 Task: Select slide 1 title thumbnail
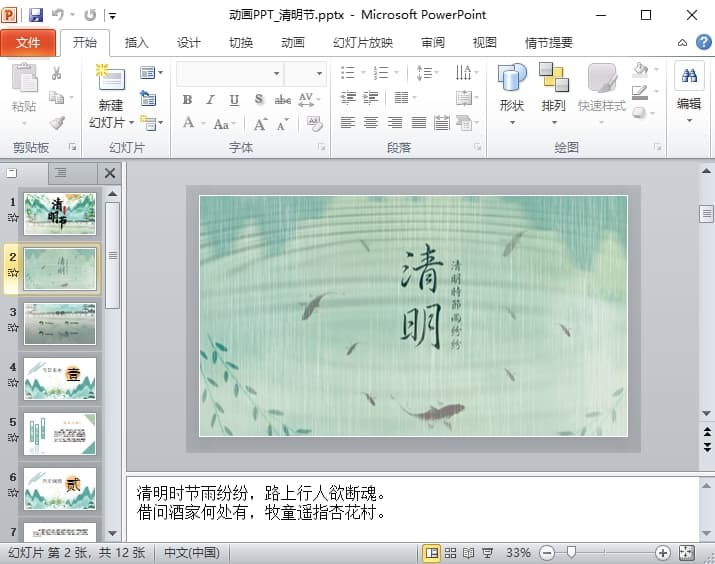[60, 214]
